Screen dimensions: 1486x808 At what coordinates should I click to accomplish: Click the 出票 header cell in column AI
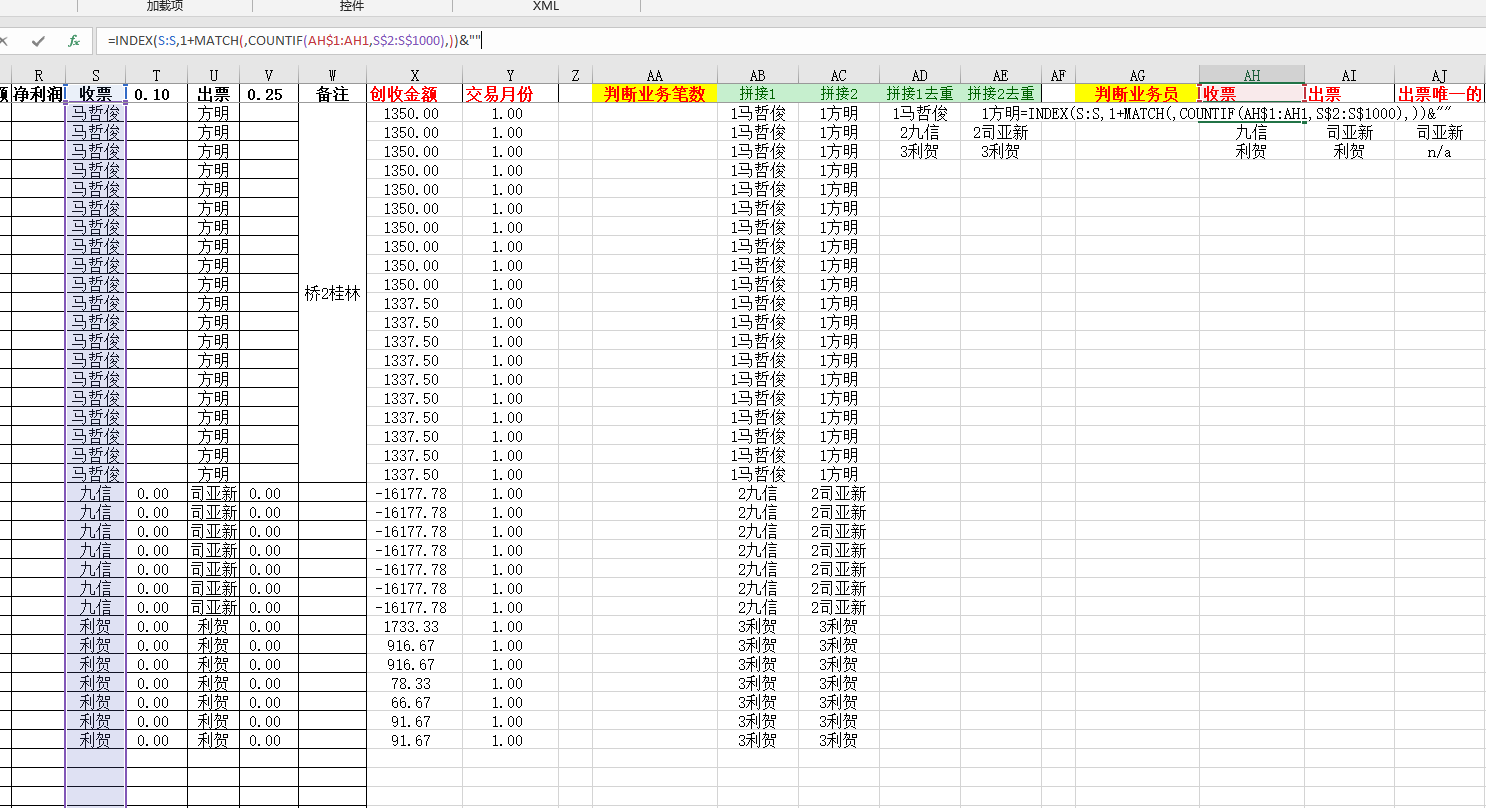[1350, 94]
